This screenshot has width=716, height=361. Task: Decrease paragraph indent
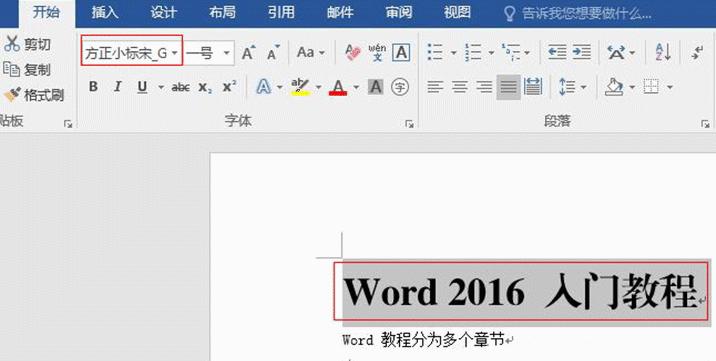(557, 52)
